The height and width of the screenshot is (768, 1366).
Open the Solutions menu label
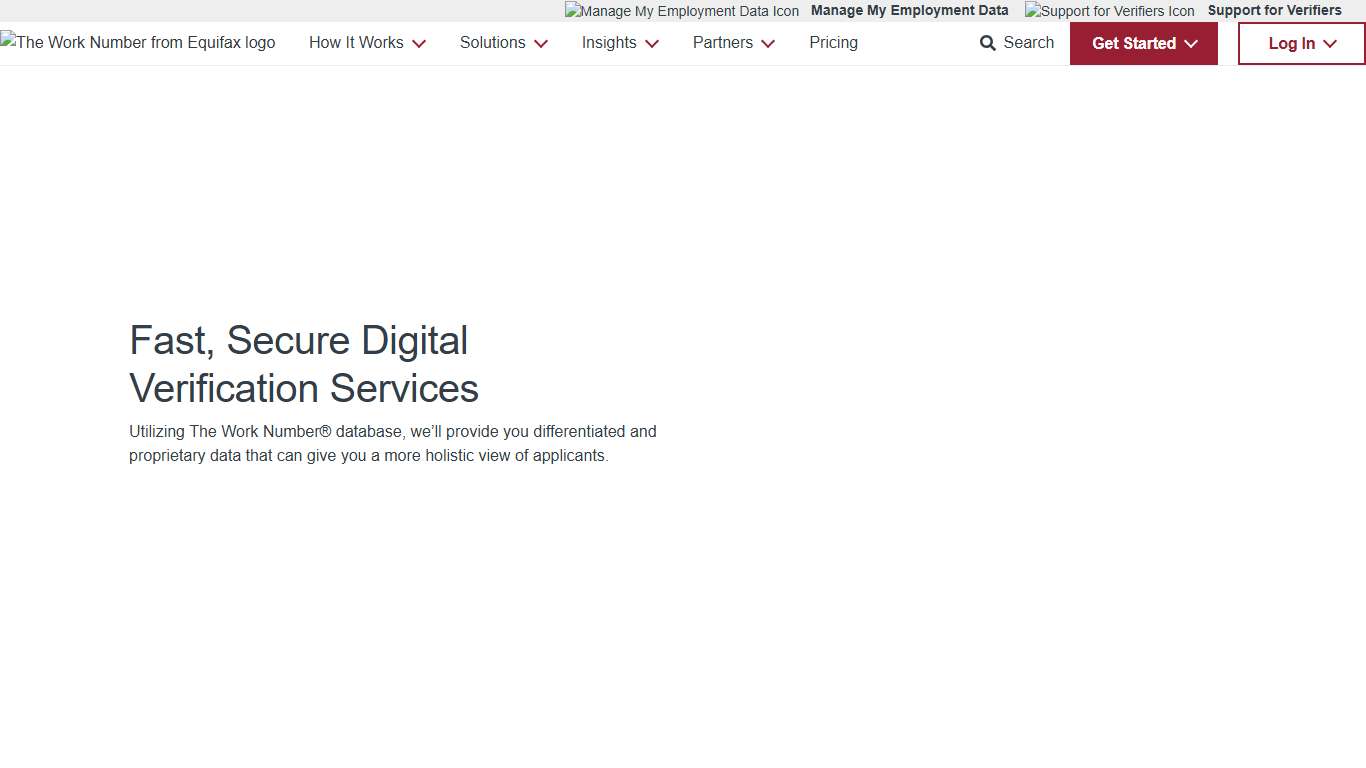[x=492, y=42]
